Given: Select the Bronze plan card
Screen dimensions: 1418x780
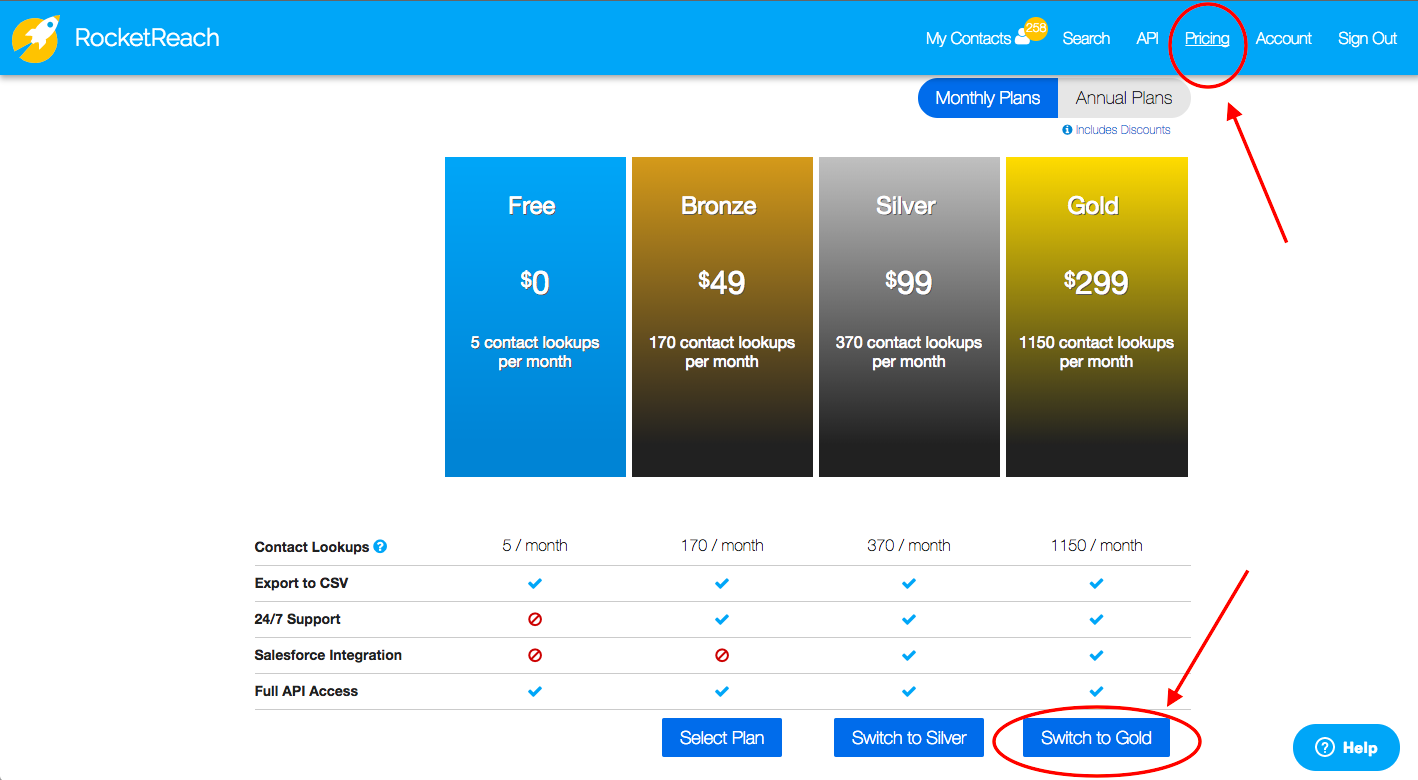Looking at the screenshot, I should [722, 316].
